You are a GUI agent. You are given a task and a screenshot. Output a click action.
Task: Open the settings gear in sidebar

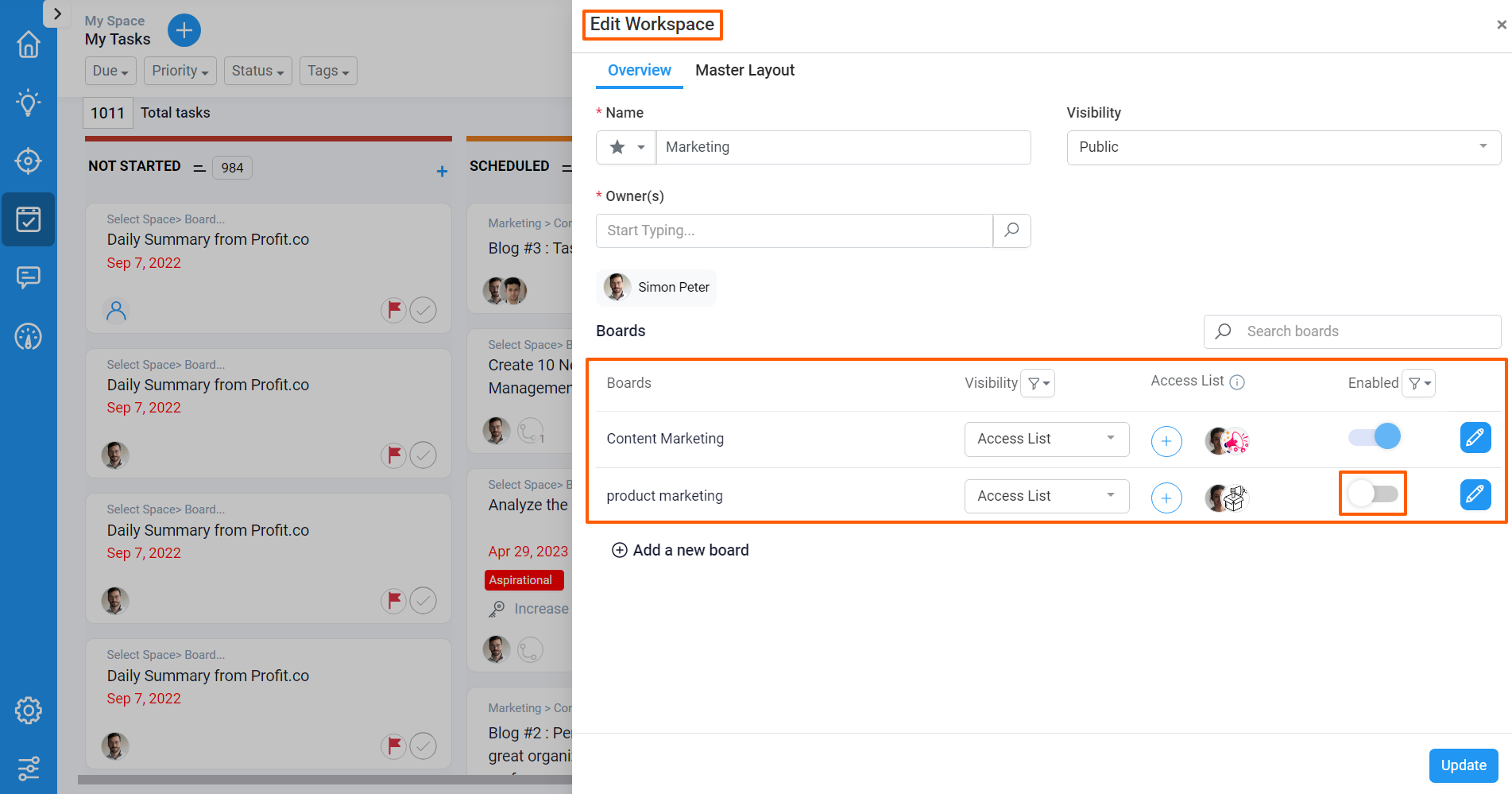coord(29,711)
